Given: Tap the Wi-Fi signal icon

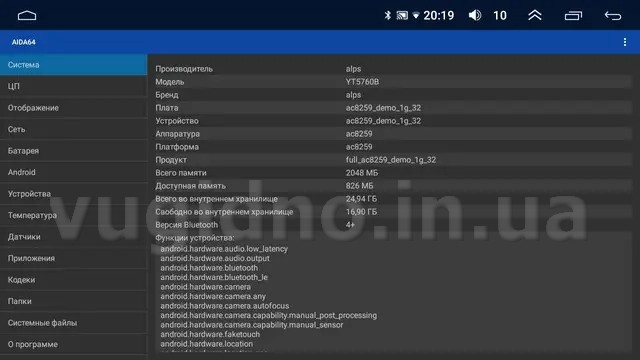Looking at the screenshot, I should pyautogui.click(x=416, y=16).
